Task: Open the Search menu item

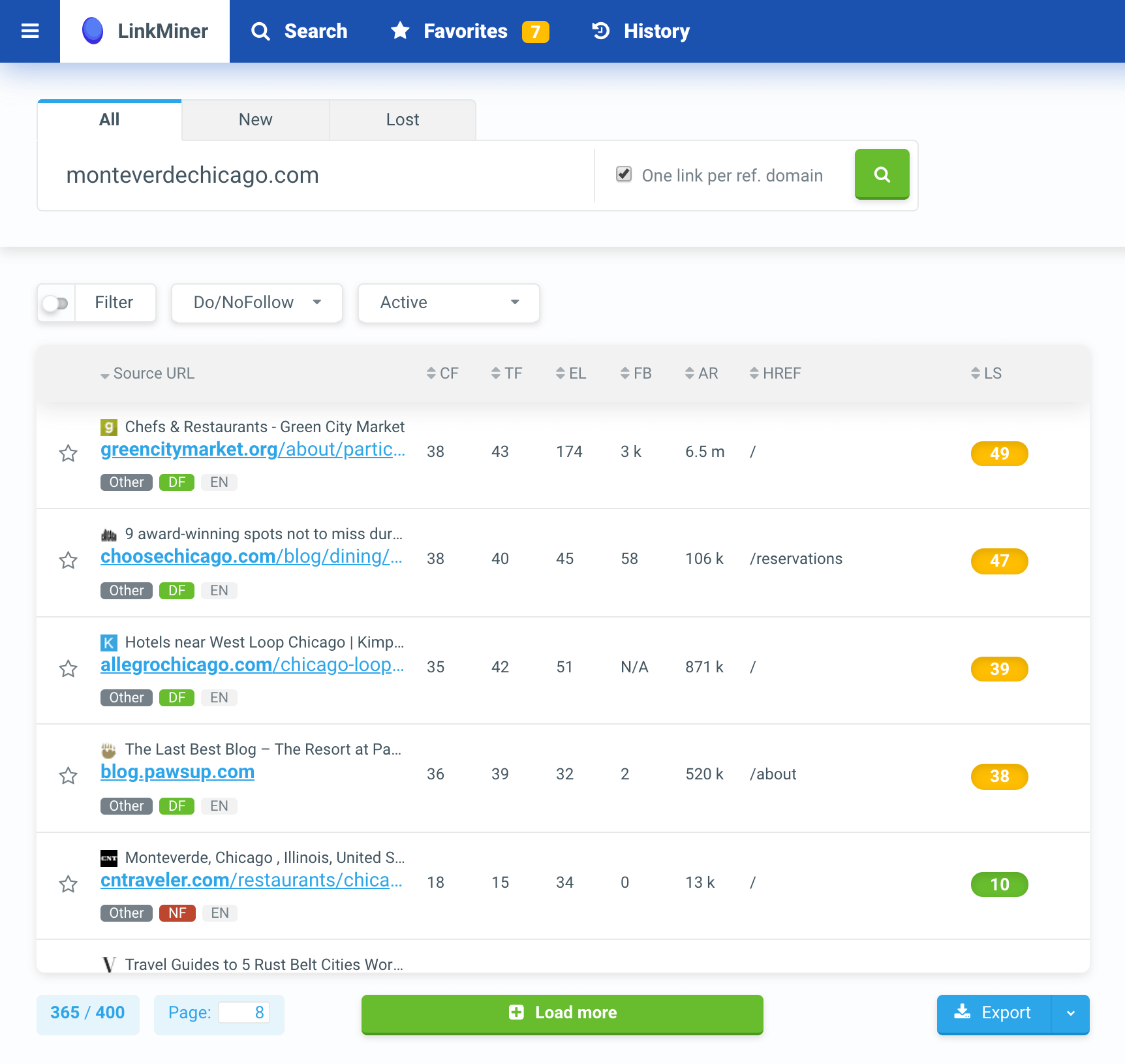Action: 300,31
